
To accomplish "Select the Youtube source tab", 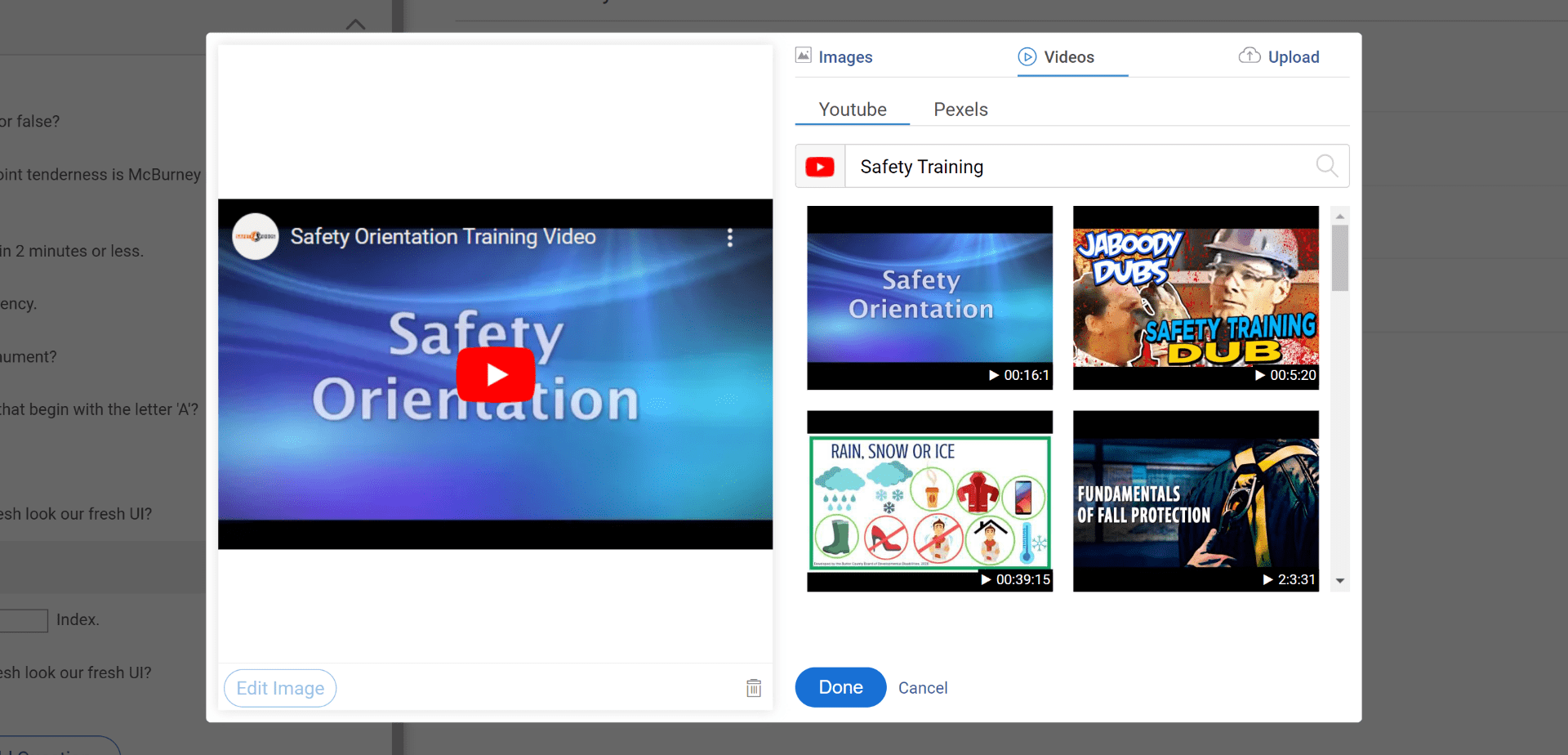I will coord(853,109).
